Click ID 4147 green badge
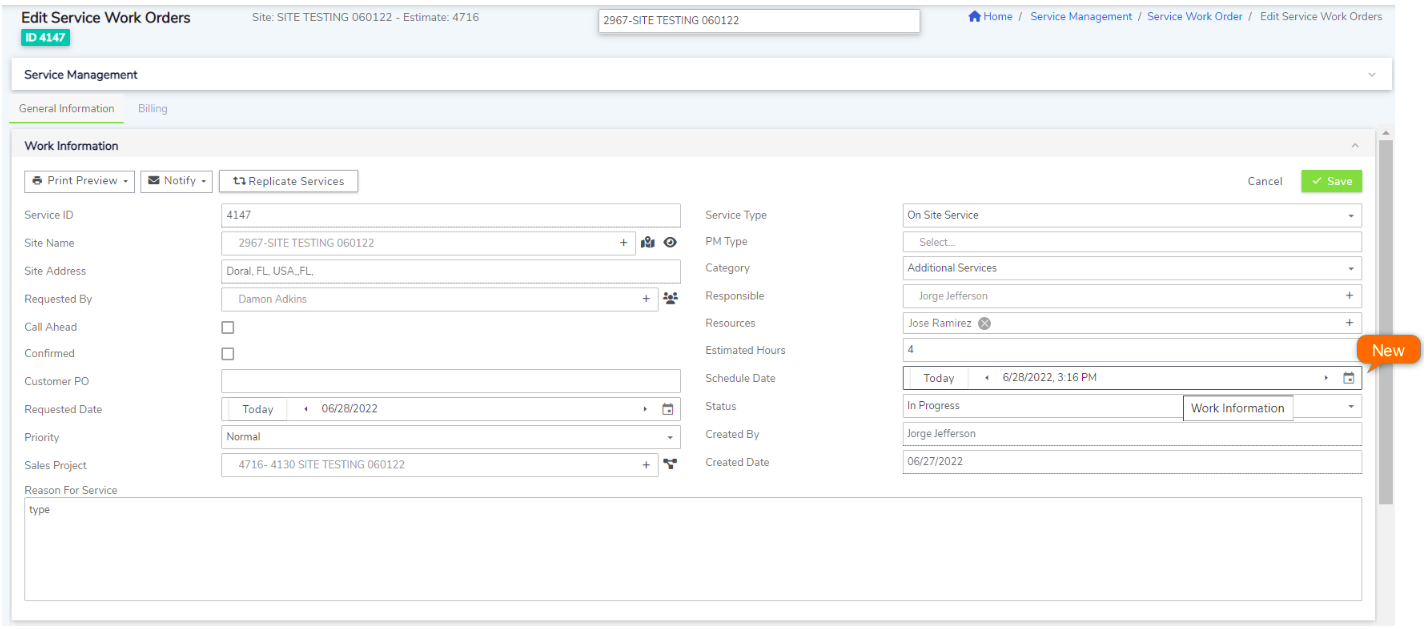Viewport: 1427px width, 629px height. click(45, 37)
